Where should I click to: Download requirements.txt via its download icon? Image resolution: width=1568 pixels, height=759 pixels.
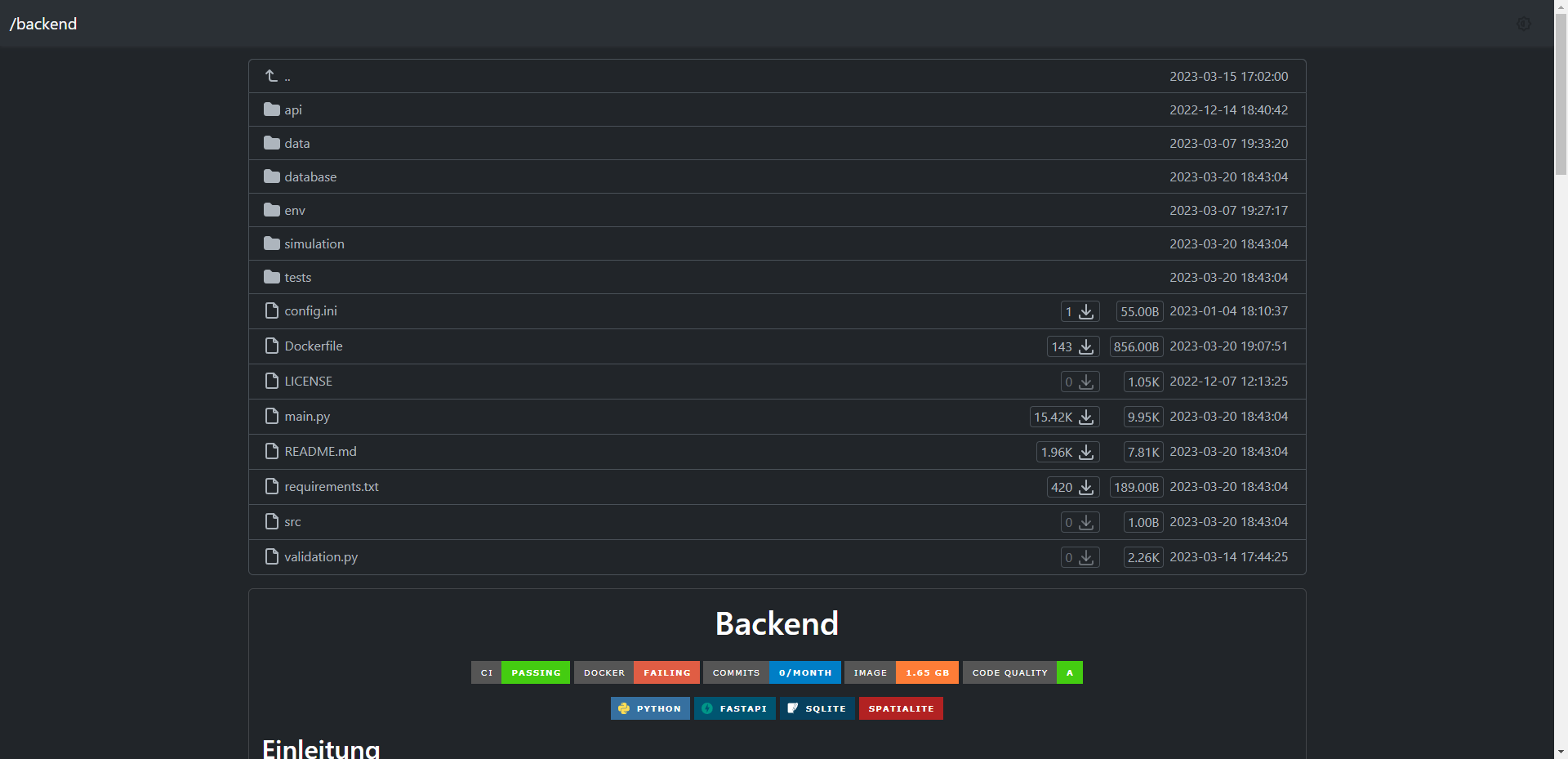(1085, 487)
